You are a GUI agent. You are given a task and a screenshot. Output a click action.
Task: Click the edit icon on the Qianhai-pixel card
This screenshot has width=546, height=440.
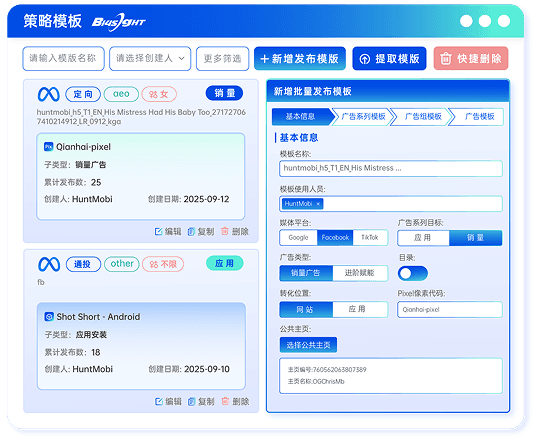pos(158,231)
